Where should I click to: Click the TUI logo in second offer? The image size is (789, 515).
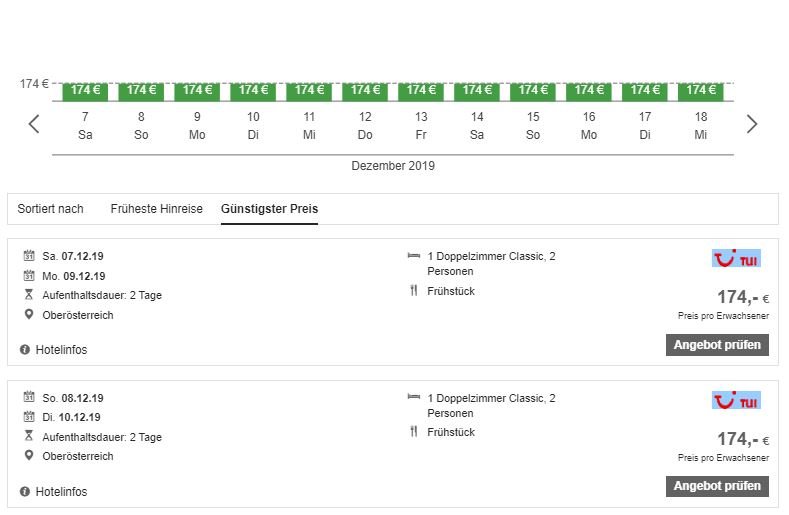(x=736, y=400)
